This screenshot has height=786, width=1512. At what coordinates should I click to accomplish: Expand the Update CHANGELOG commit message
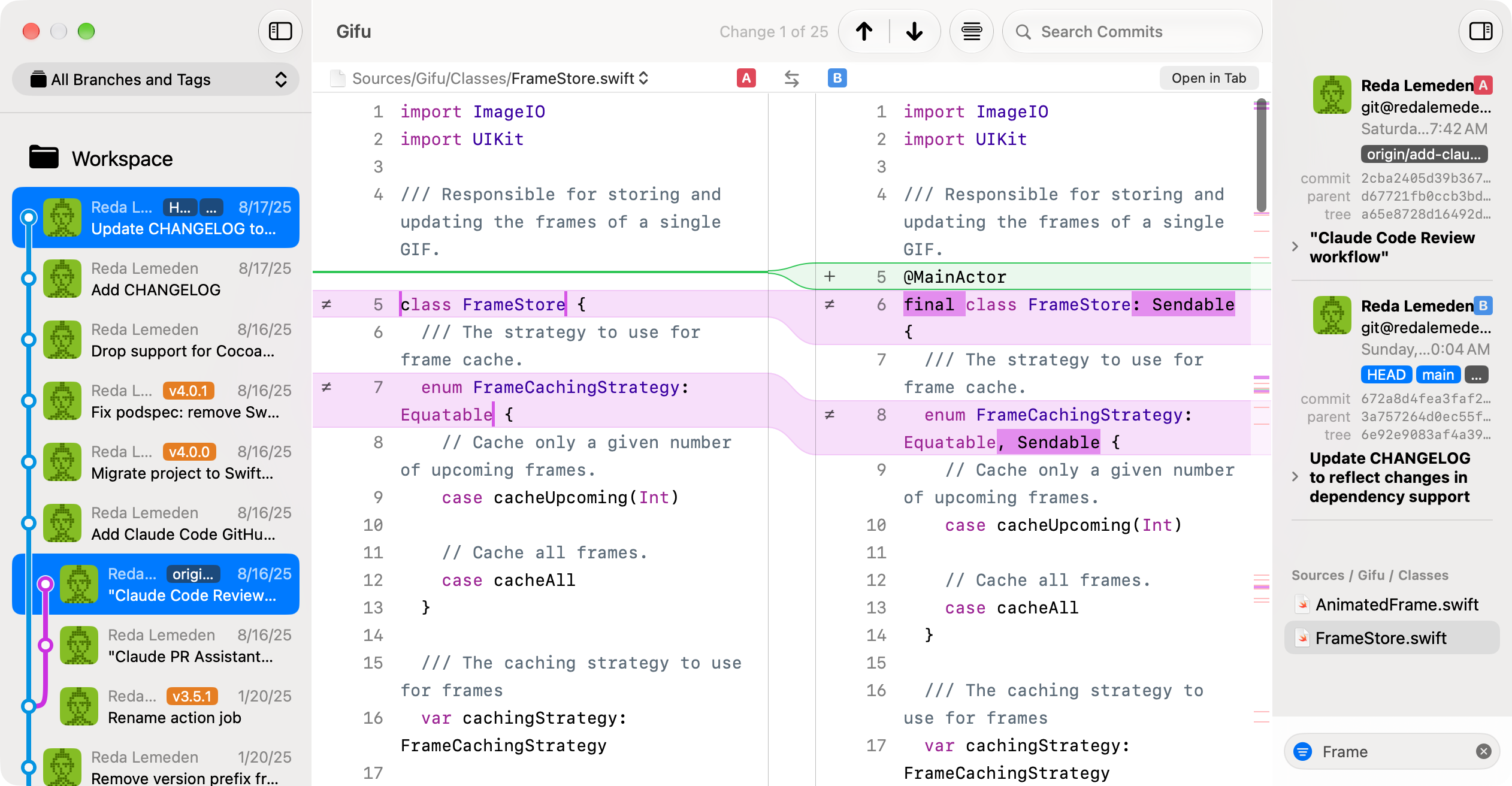(x=1295, y=477)
